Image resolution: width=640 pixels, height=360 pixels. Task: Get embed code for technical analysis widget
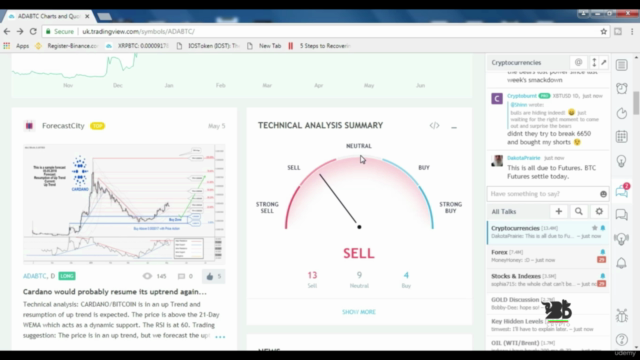pyautogui.click(x=434, y=126)
